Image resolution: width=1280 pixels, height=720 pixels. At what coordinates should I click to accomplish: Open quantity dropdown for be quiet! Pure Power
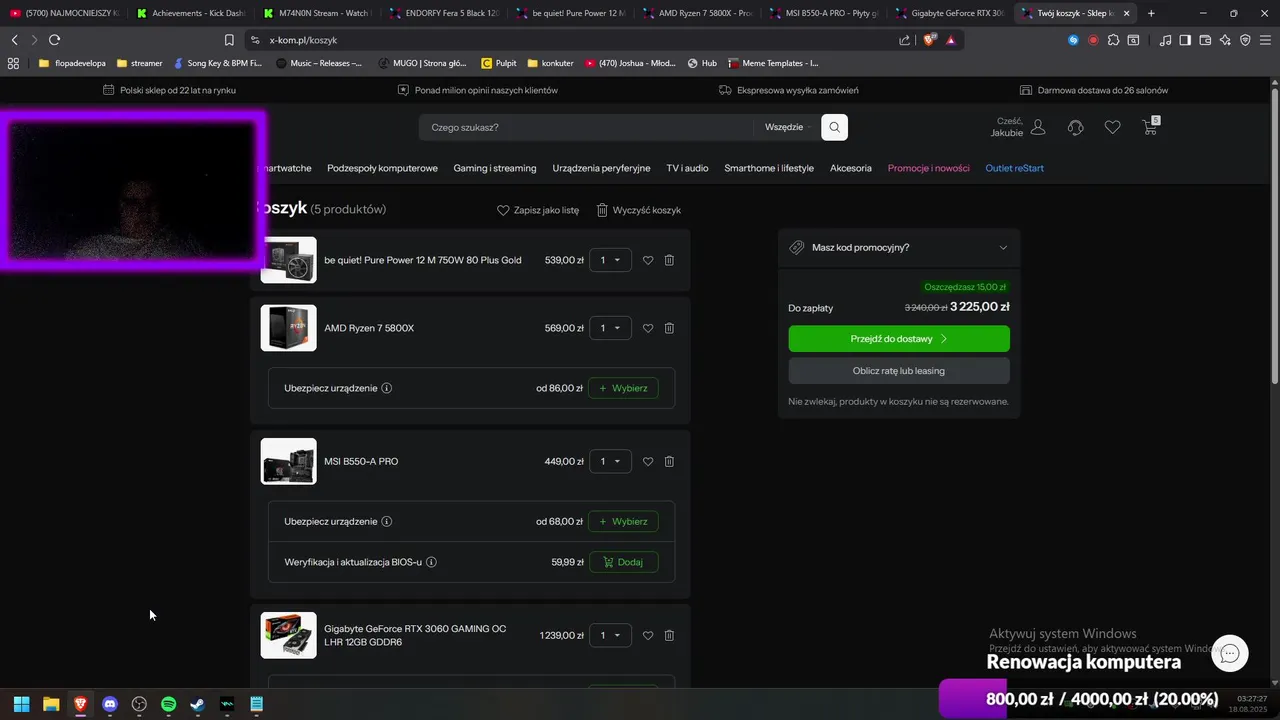click(x=610, y=260)
